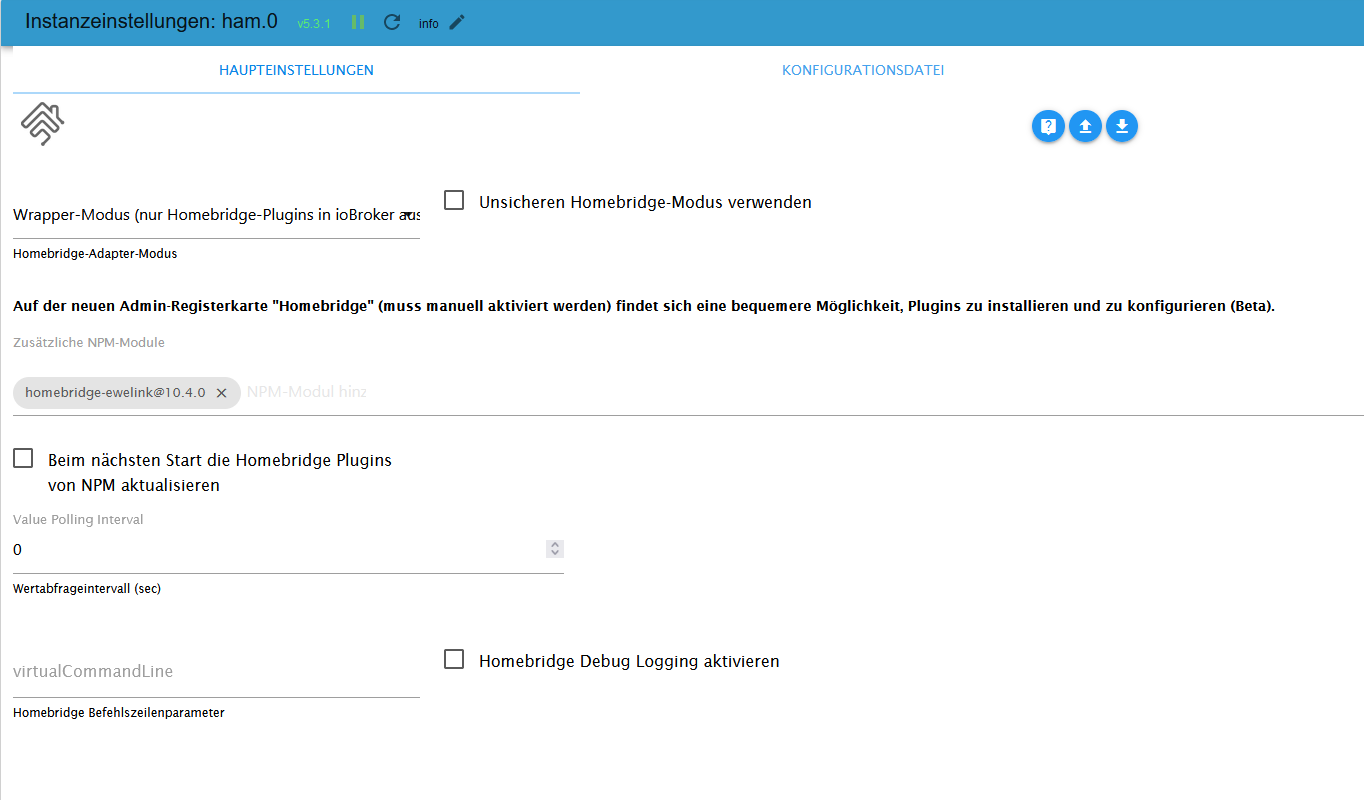Image resolution: width=1364 pixels, height=800 pixels.
Task: Enable Unsicheren Homebridge-Modus verwenden
Action: coord(454,201)
